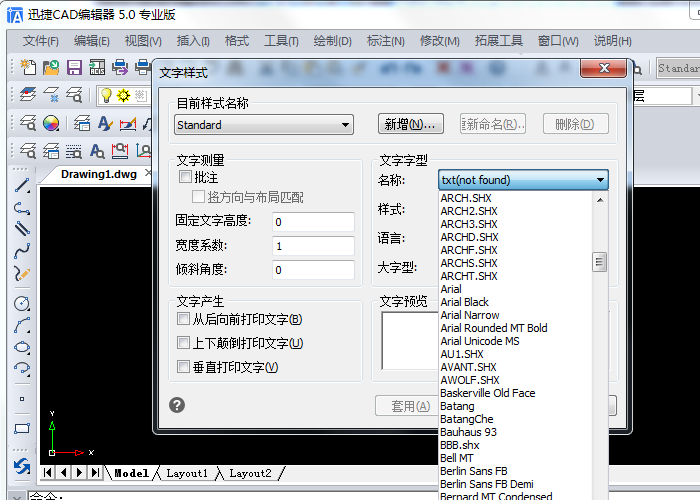Select the Drawing1.dwg document tab
Image resolution: width=700 pixels, height=500 pixels.
coord(99,174)
